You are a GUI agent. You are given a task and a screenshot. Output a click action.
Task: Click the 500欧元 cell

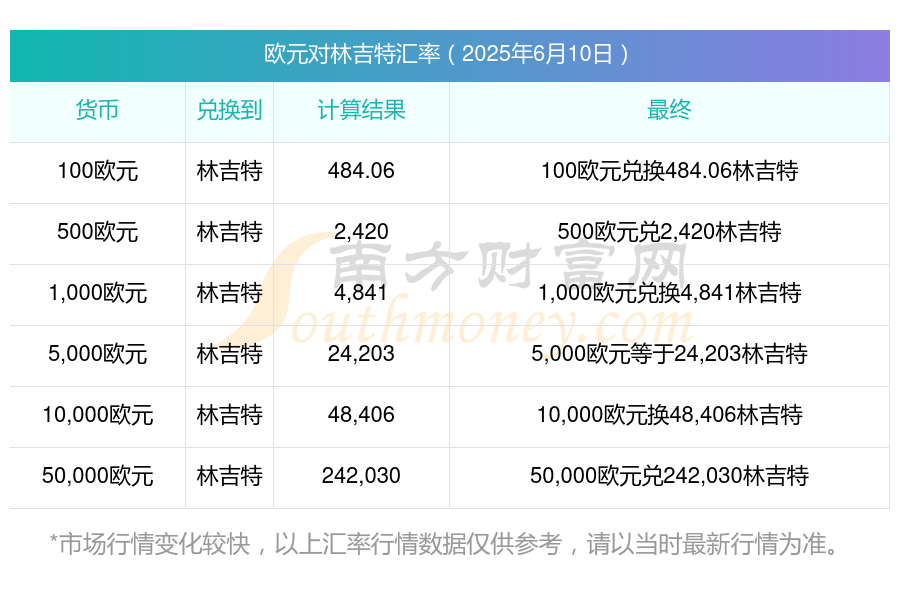(98, 232)
